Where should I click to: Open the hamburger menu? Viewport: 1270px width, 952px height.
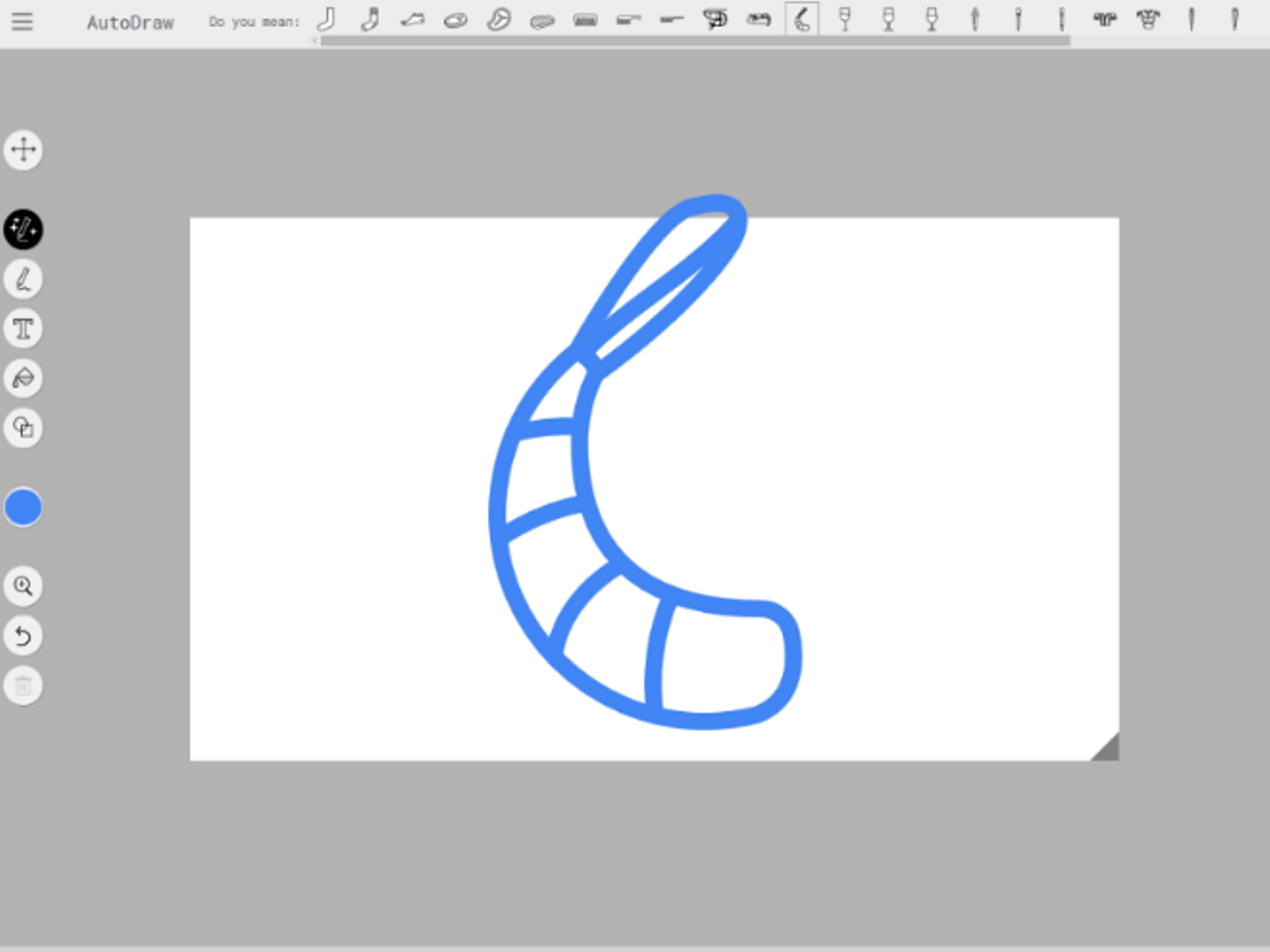[22, 21]
